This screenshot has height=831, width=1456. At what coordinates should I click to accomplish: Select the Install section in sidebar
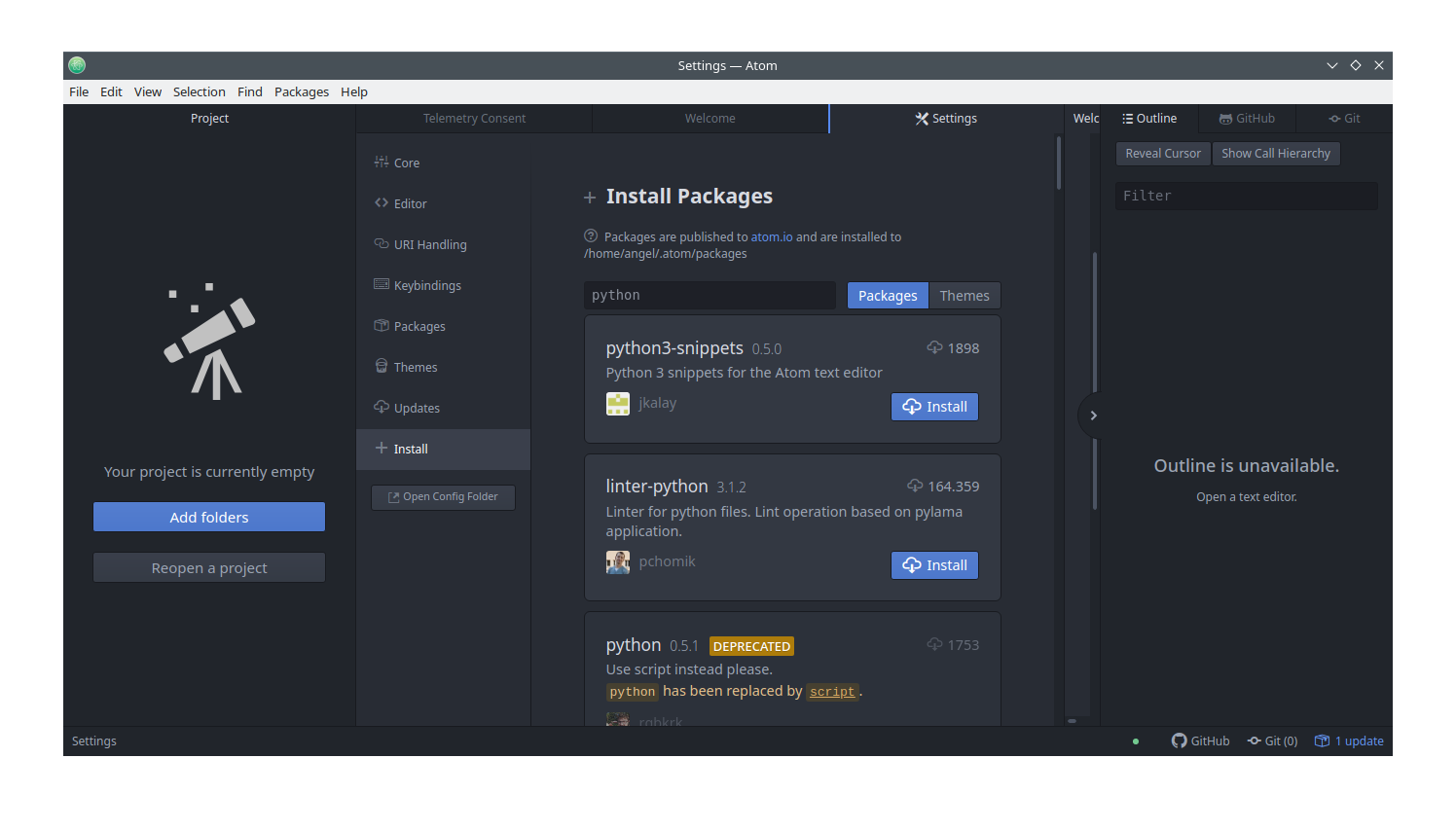coord(443,450)
